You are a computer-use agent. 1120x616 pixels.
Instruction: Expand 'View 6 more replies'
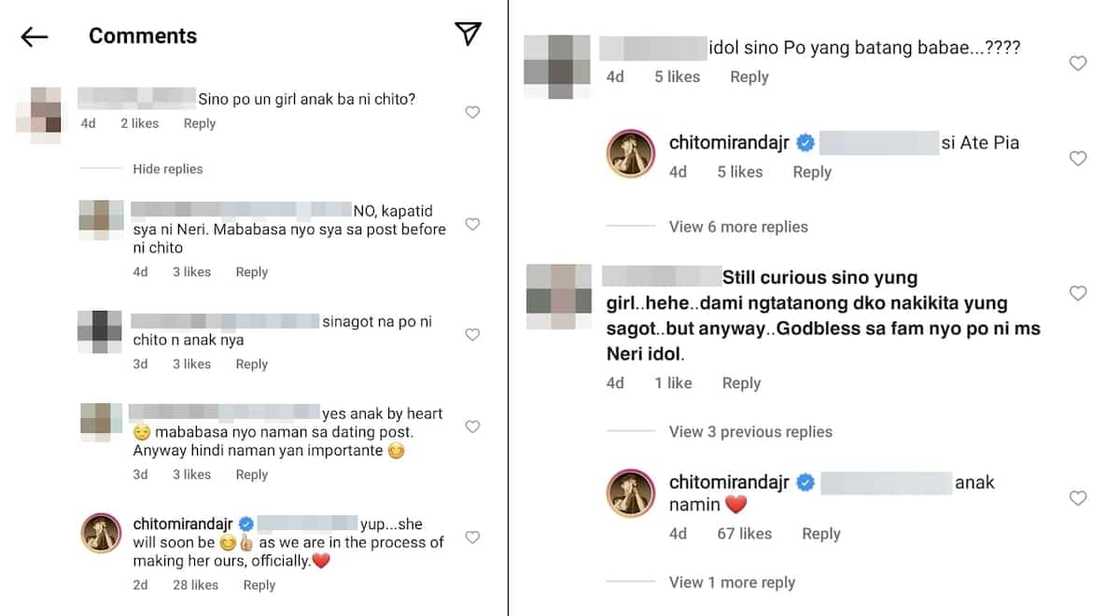[738, 226]
